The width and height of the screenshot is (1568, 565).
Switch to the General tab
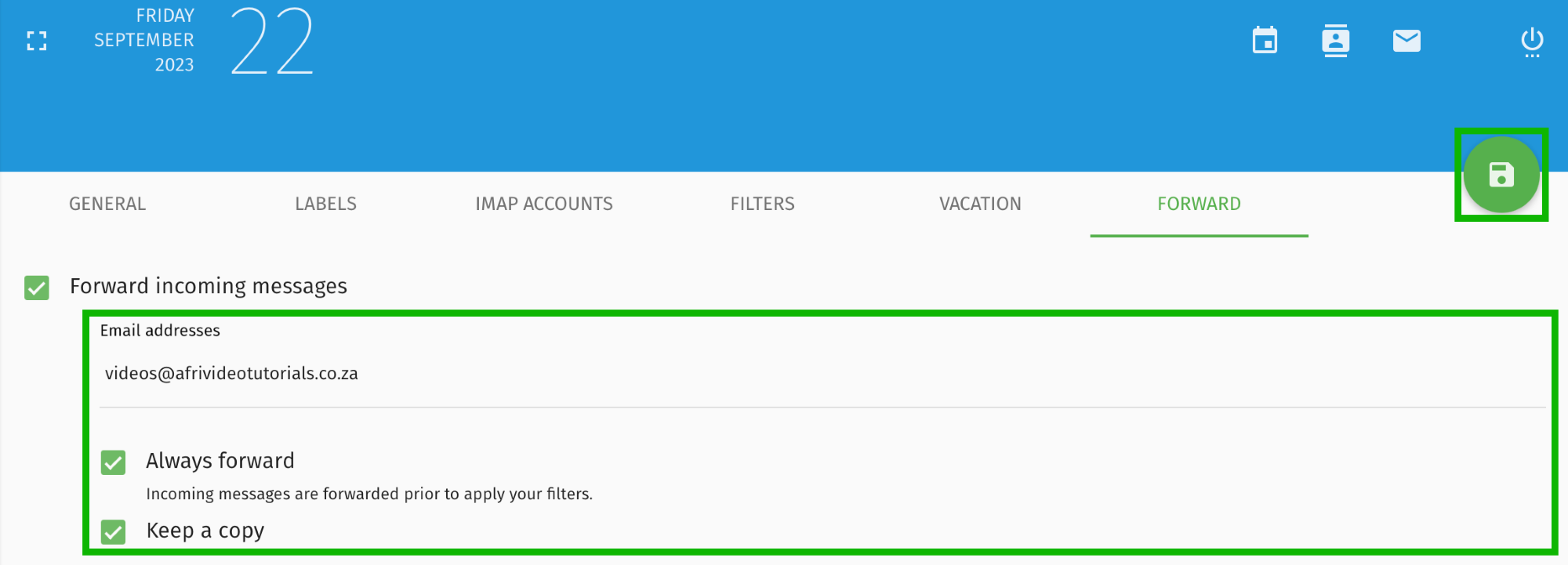coord(107,204)
